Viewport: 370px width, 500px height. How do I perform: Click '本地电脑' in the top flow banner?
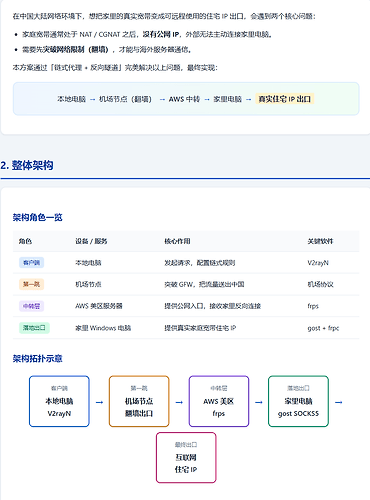71,99
